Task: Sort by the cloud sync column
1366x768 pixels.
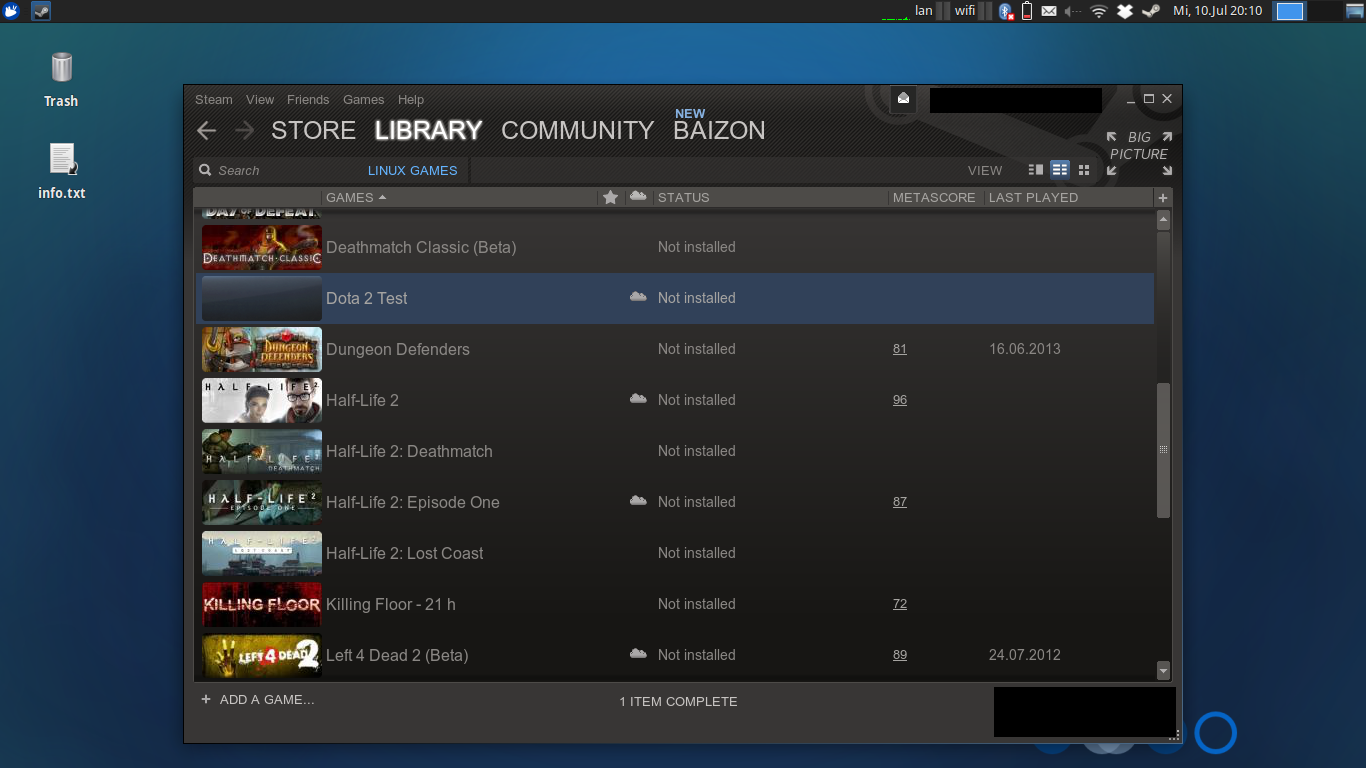Action: [x=638, y=196]
